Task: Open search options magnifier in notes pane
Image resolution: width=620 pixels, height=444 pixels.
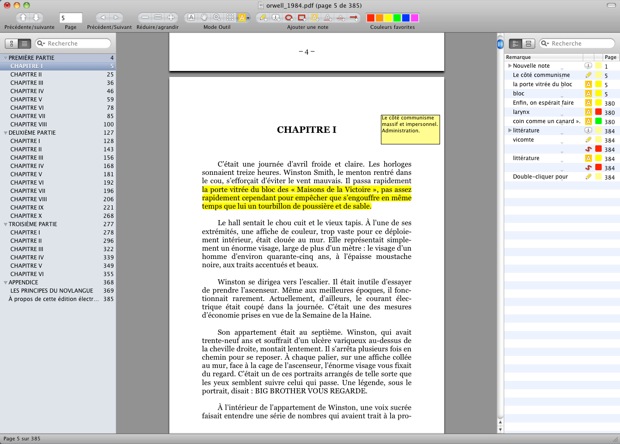Action: [545, 43]
